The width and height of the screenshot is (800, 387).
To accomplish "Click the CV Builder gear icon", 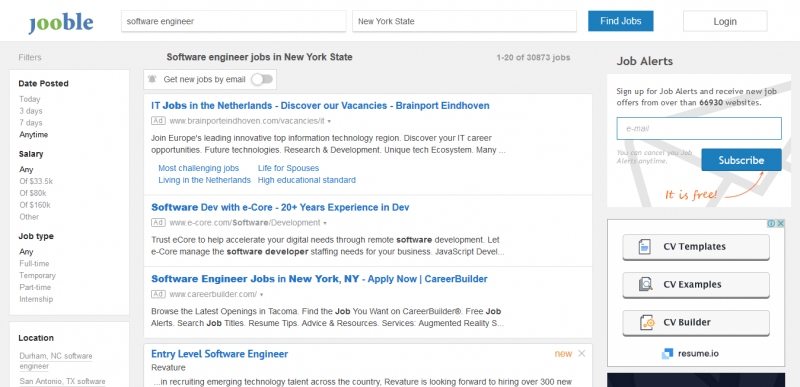I will click(x=646, y=322).
